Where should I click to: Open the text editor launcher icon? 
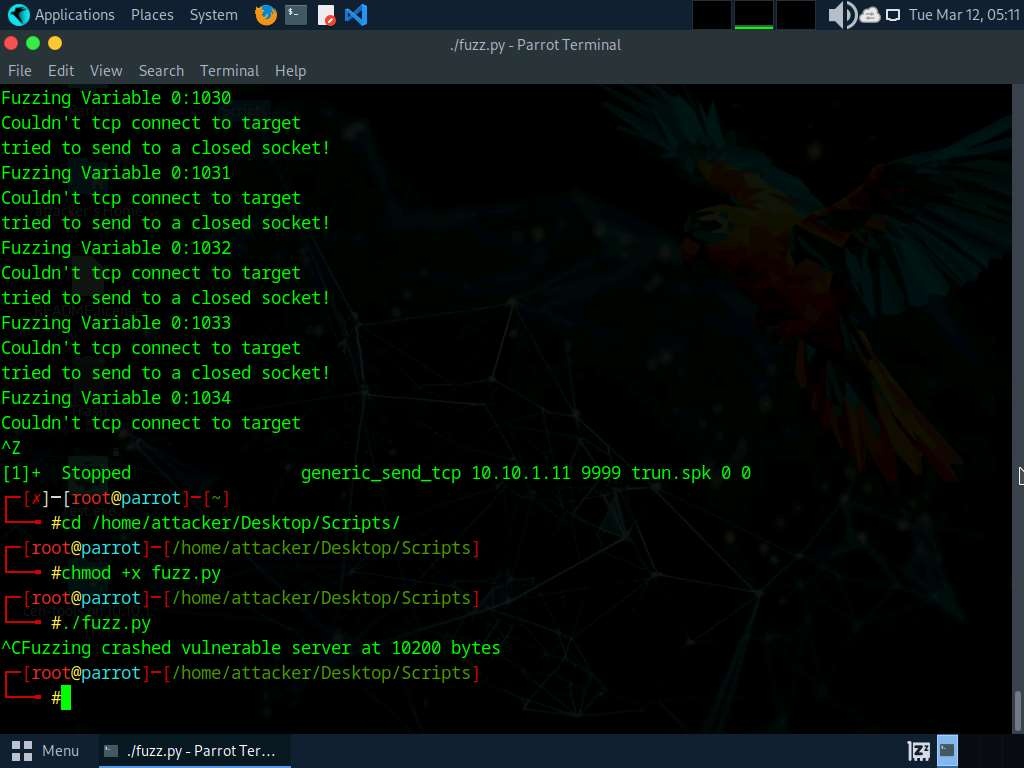point(326,15)
